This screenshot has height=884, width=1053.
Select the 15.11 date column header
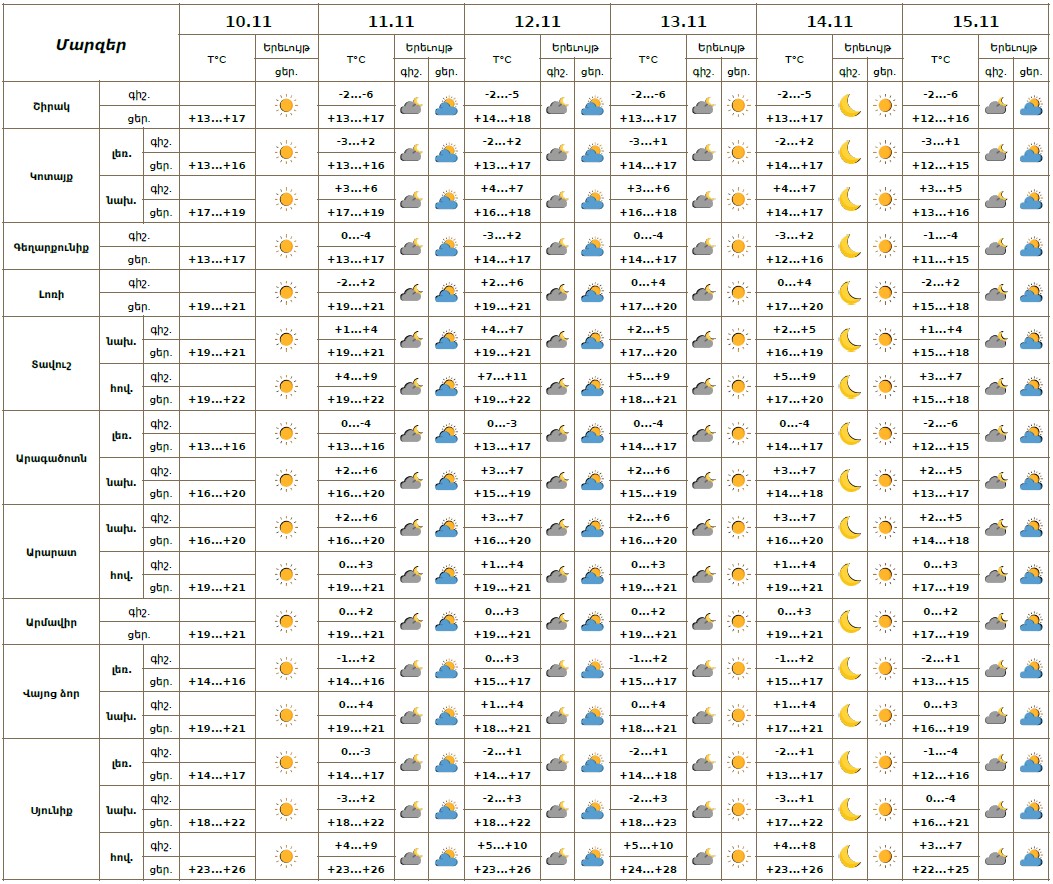pos(975,20)
